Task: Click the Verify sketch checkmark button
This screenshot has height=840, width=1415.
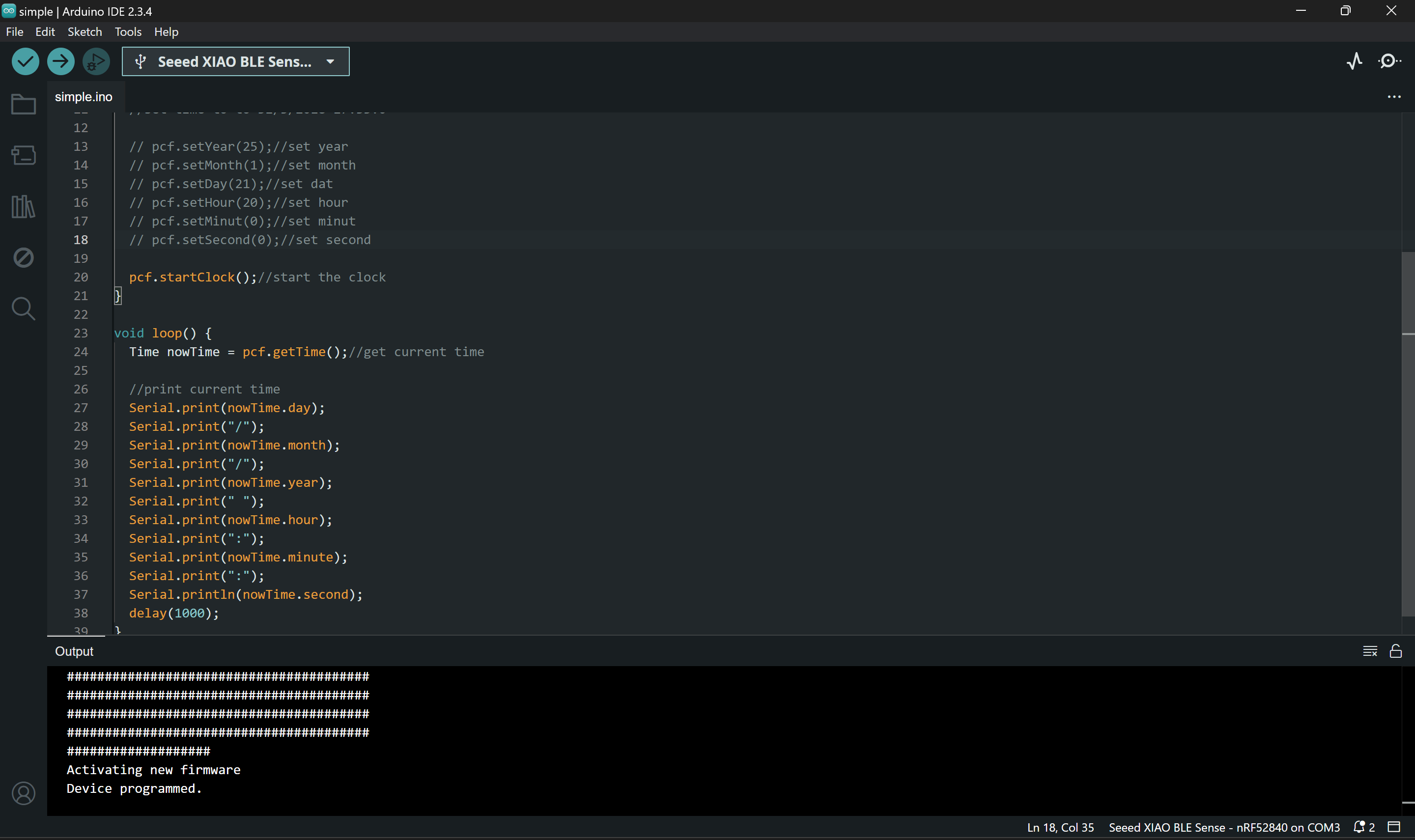Action: click(25, 61)
